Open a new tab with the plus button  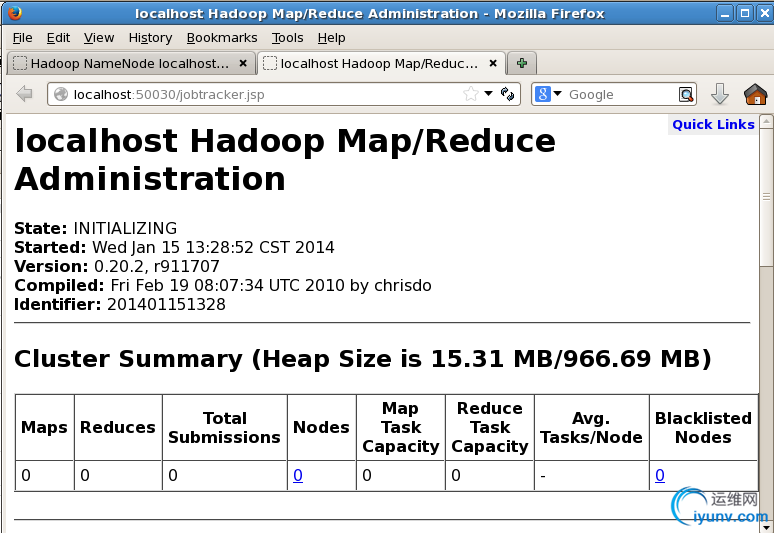(x=522, y=63)
